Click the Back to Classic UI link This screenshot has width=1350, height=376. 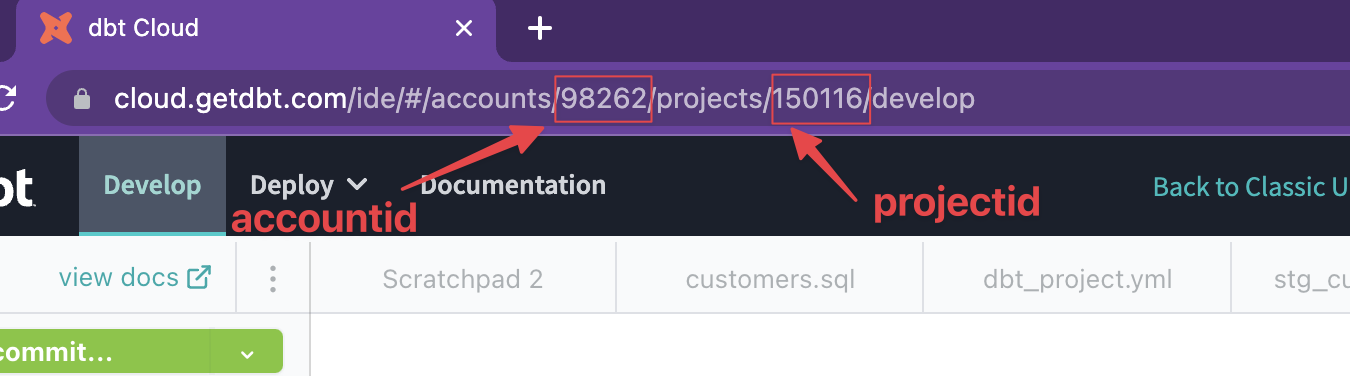point(1251,187)
